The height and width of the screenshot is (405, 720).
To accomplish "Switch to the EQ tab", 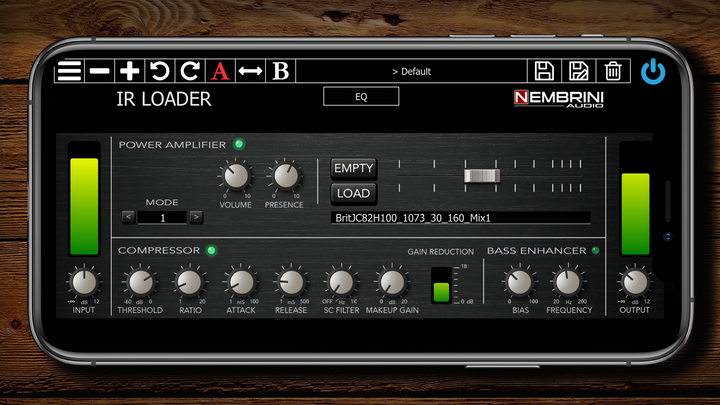I will [x=361, y=96].
